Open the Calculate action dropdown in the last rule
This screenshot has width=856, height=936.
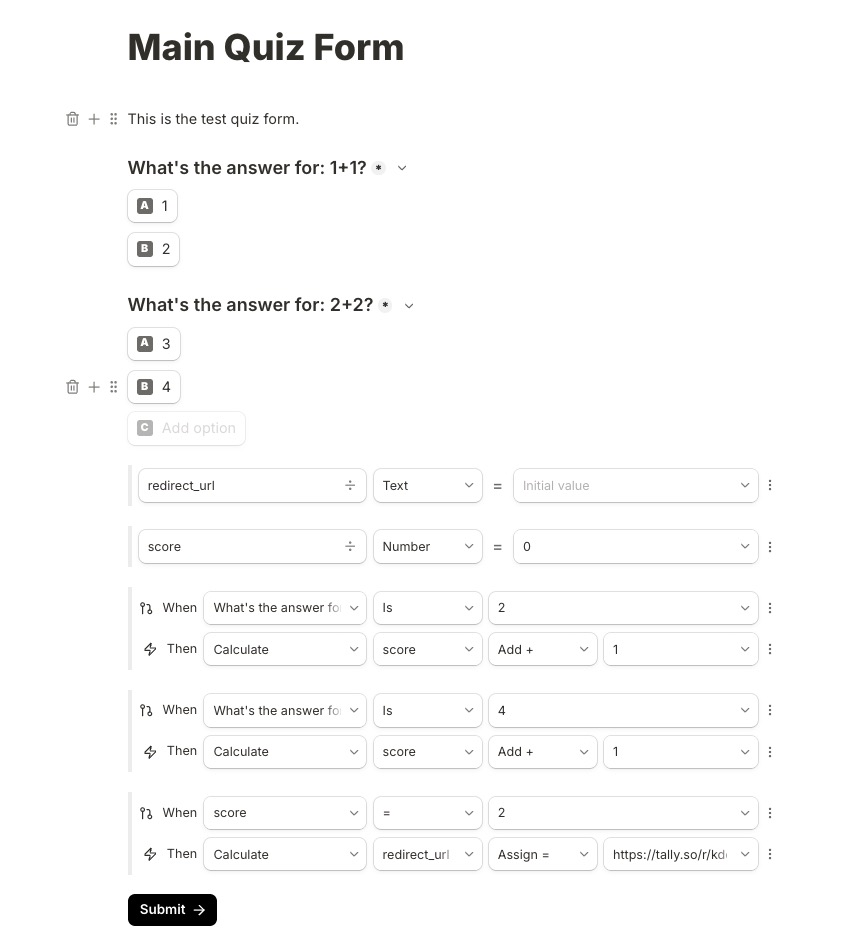[x=284, y=854]
